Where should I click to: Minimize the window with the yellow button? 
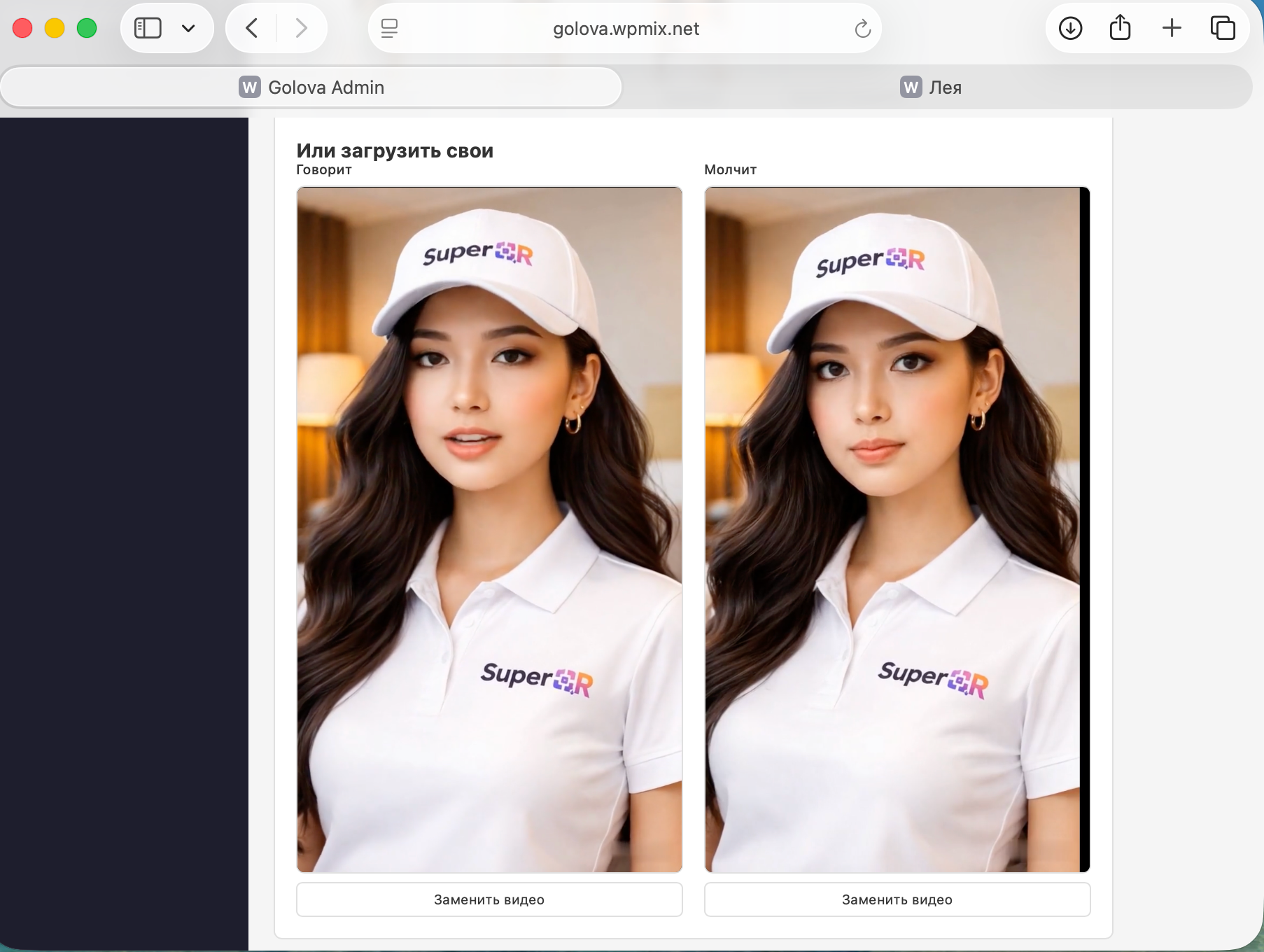[54, 28]
